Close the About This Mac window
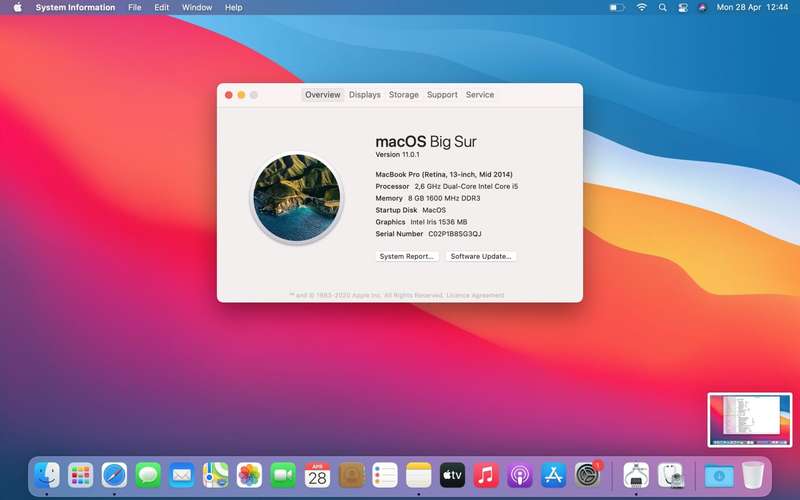This screenshot has height=500, width=800. click(229, 95)
